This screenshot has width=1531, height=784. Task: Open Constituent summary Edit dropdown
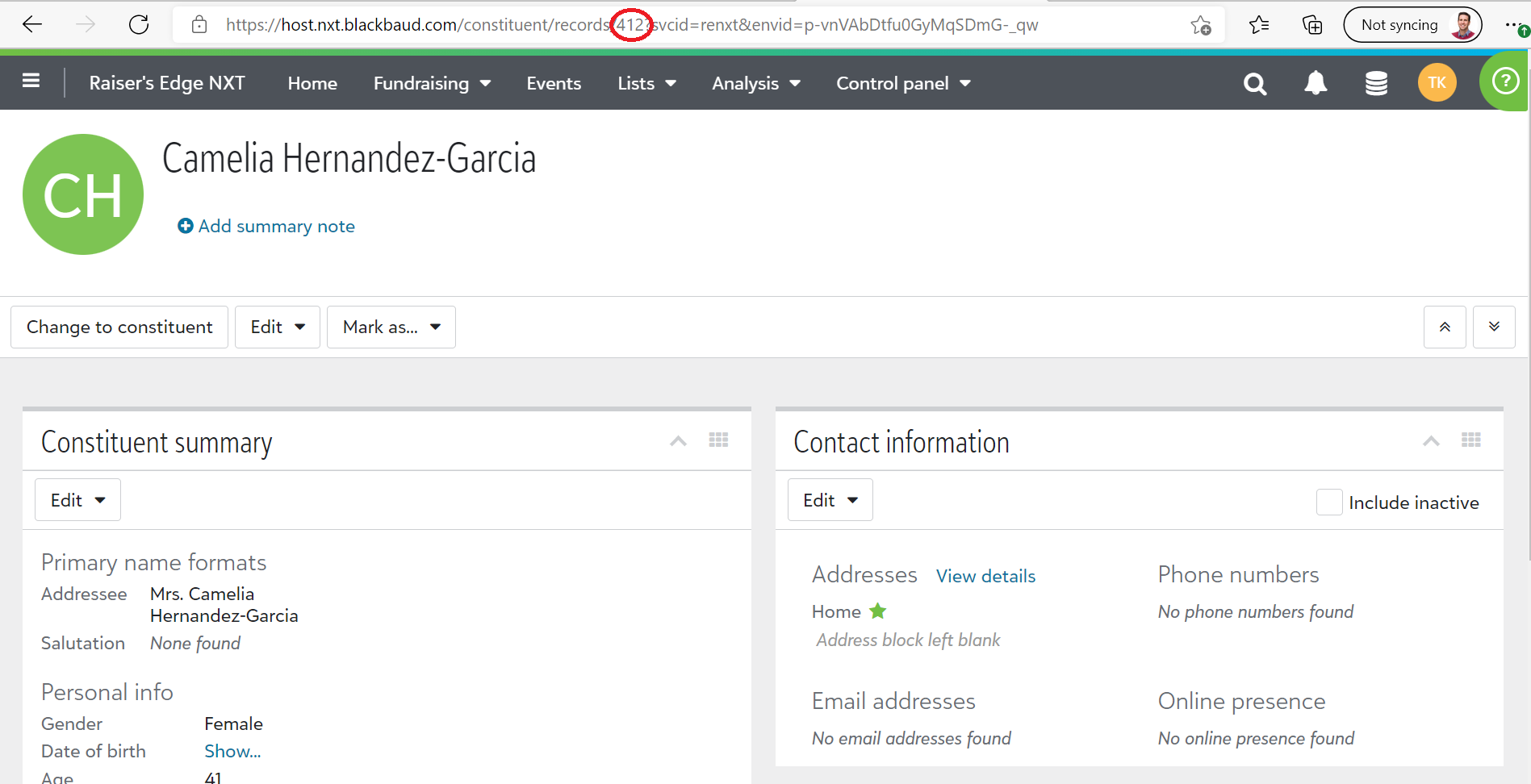click(77, 500)
